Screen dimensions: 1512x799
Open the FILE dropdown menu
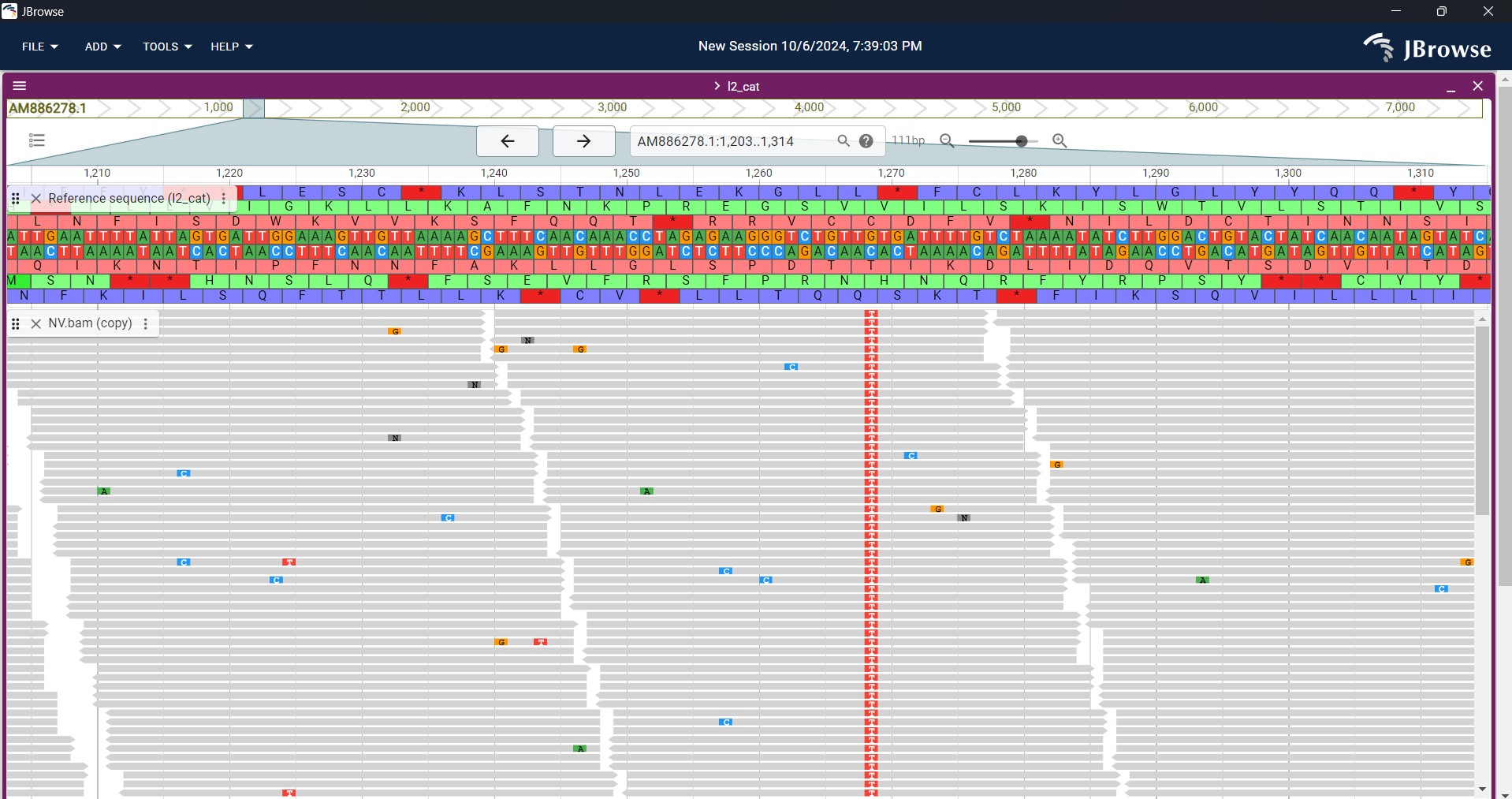(39, 47)
